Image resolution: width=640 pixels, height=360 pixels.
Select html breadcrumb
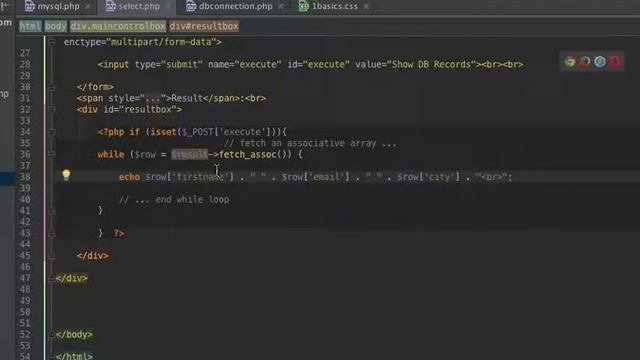point(30,26)
